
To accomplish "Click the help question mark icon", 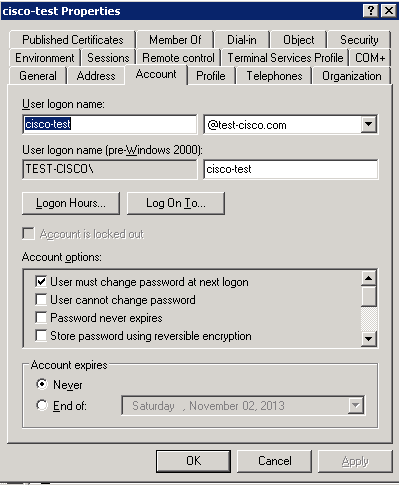I will pos(371,11).
